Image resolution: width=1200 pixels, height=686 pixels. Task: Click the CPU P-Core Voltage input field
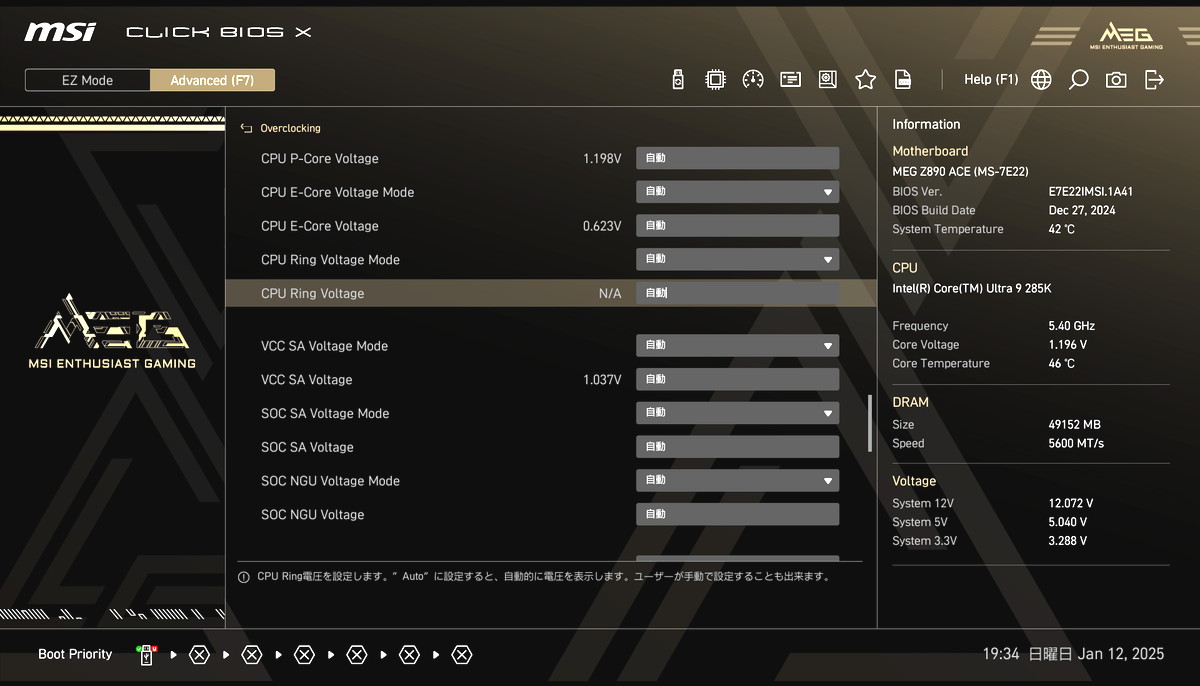tap(737, 158)
